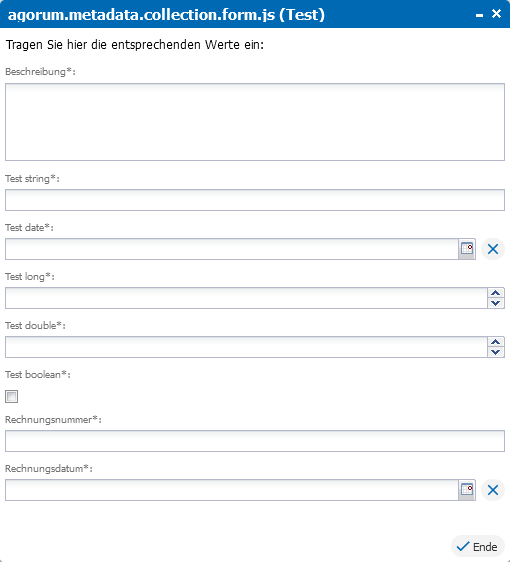Focus the Beschreibung text area

click(255, 122)
